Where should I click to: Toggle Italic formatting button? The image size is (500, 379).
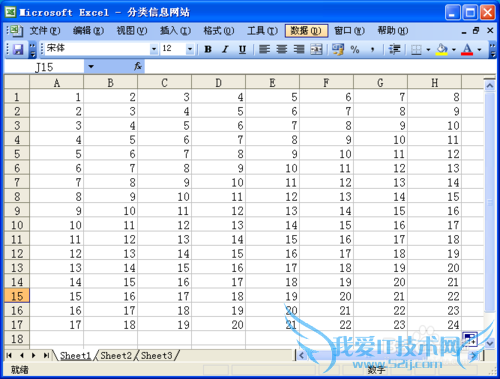click(x=225, y=50)
